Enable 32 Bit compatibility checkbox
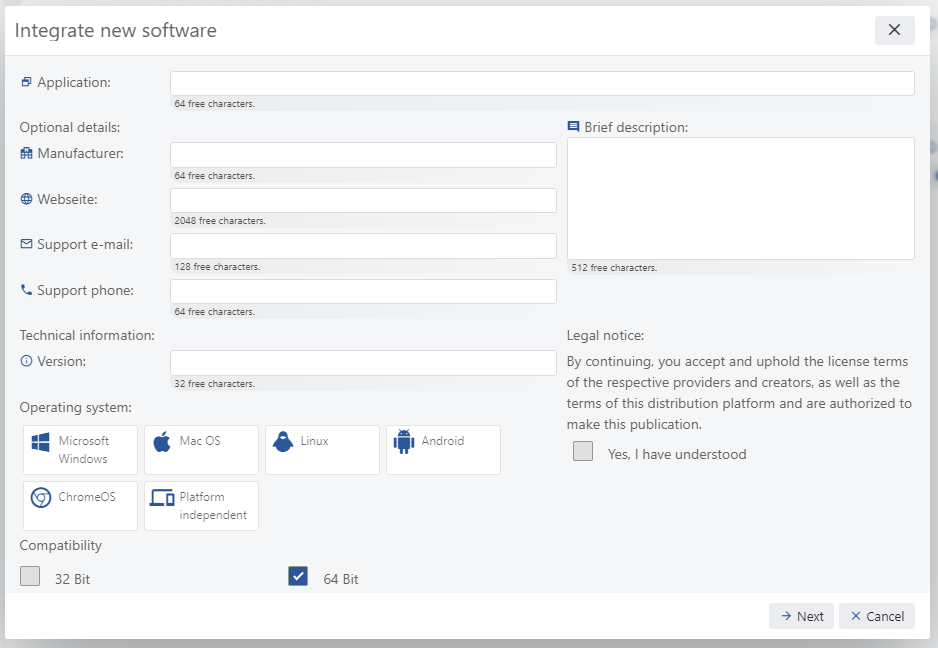This screenshot has height=648, width=938. tap(30, 576)
